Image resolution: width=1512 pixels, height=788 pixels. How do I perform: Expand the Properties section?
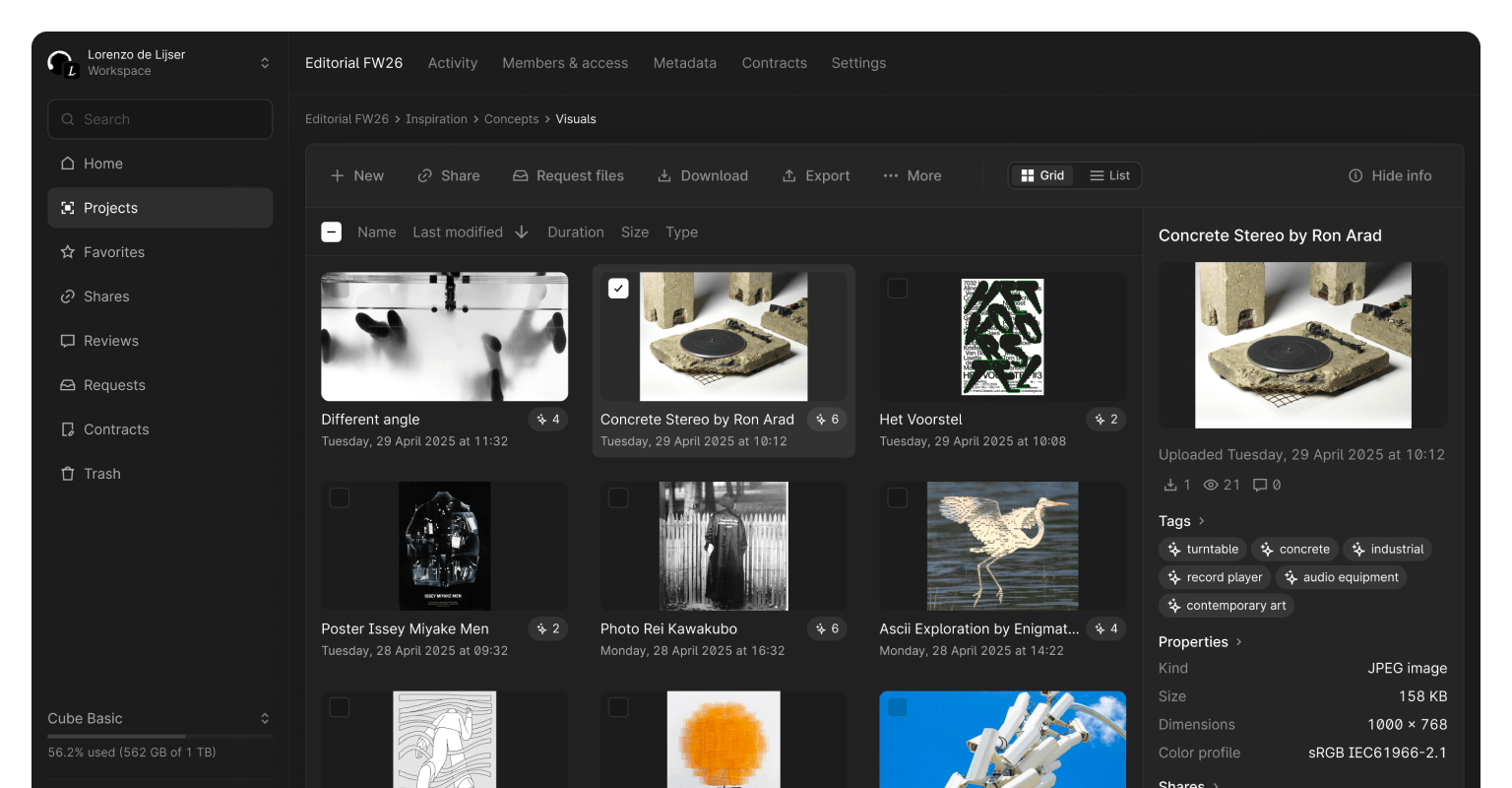point(1201,642)
